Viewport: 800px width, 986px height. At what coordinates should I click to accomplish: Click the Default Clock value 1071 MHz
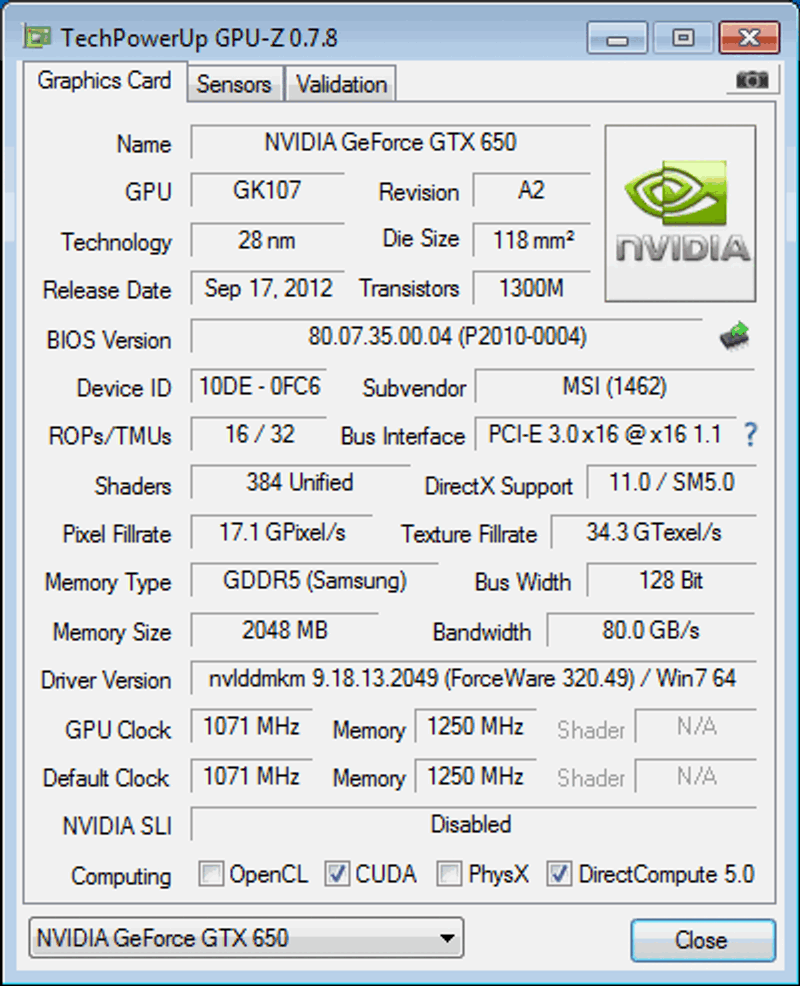pyautogui.click(x=252, y=776)
